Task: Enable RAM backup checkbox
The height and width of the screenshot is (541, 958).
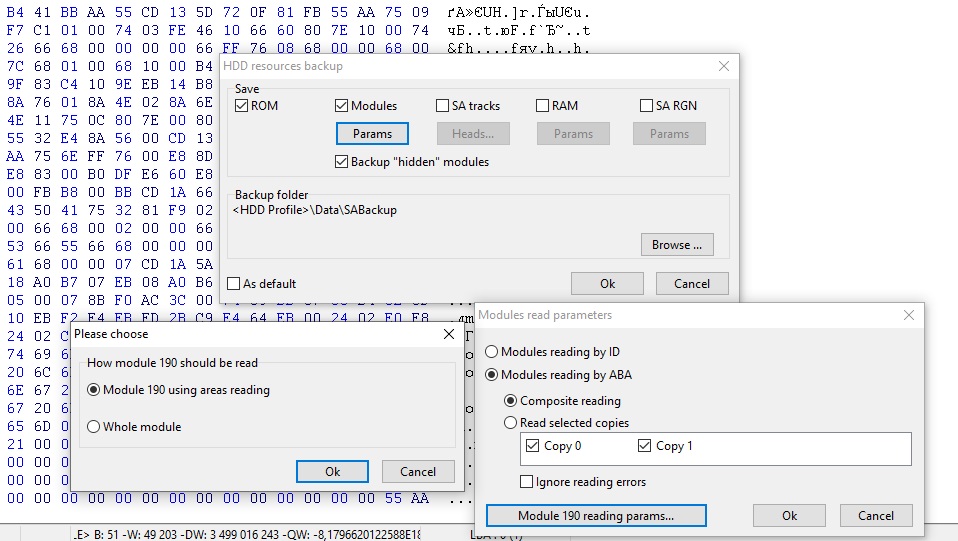Action: click(543, 106)
